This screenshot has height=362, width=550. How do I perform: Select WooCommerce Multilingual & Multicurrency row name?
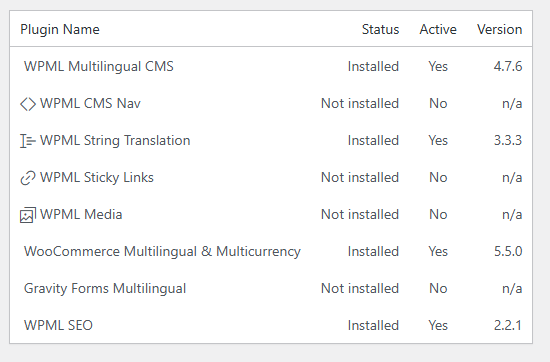point(162,252)
